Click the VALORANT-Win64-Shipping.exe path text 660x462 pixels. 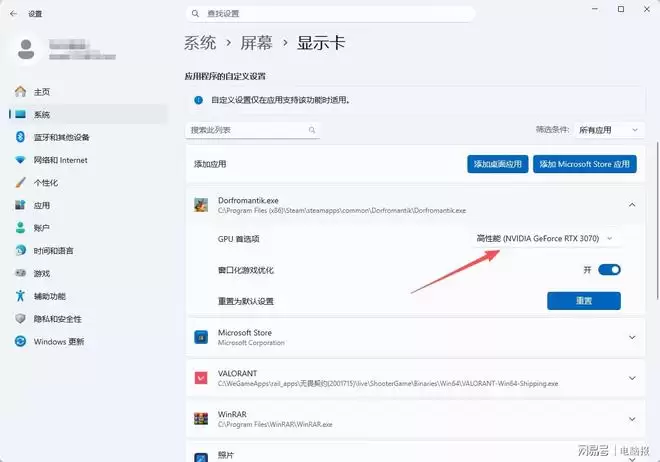pyautogui.click(x=388, y=383)
